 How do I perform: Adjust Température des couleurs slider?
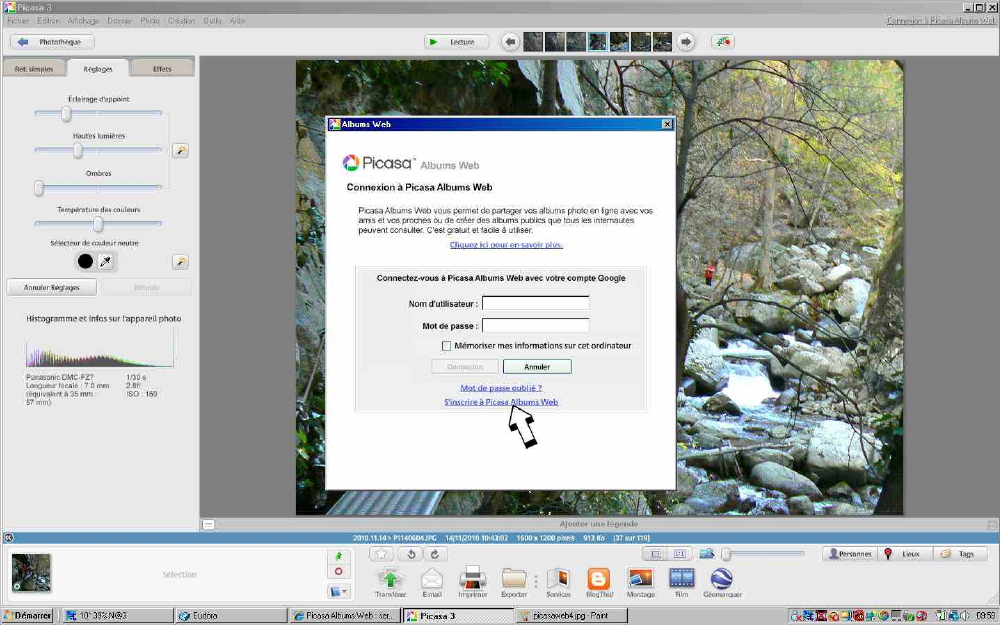pyautogui.click(x=98, y=224)
